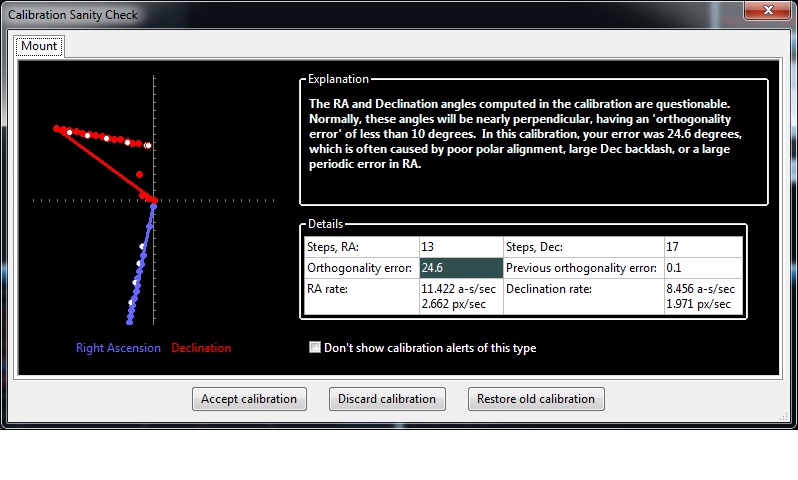The image size is (798, 480).
Task: Click Restore old calibration
Action: 536,399
